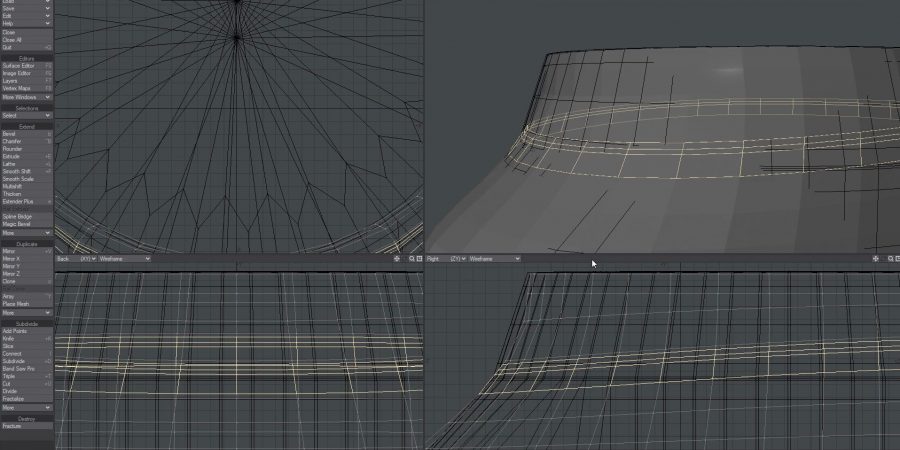Select the Rounder tool
The width and height of the screenshot is (900, 450).
click(x=26, y=149)
